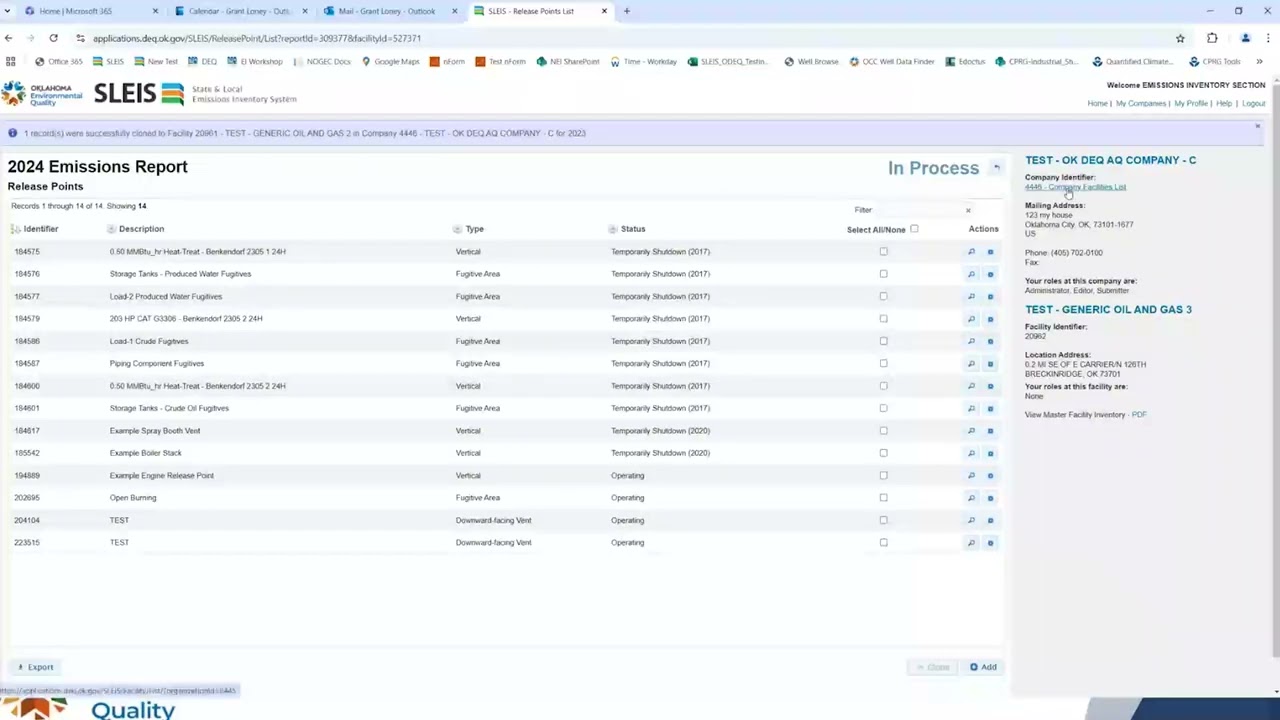Click the view icon for Storage Tanks - Crude Oil Fugitives

point(971,408)
